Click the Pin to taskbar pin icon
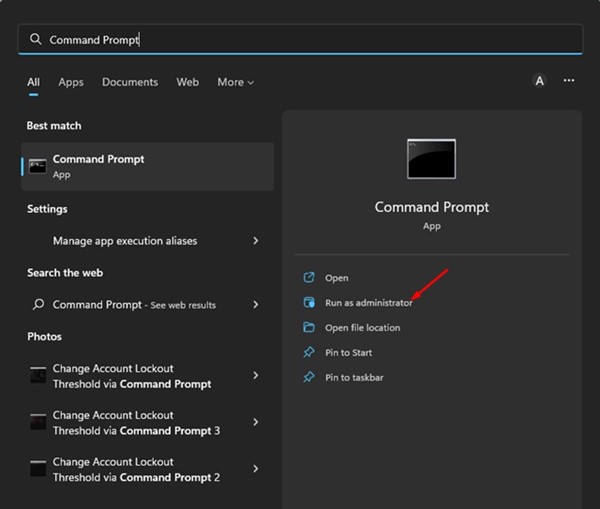This screenshot has height=509, width=600. pyautogui.click(x=309, y=378)
